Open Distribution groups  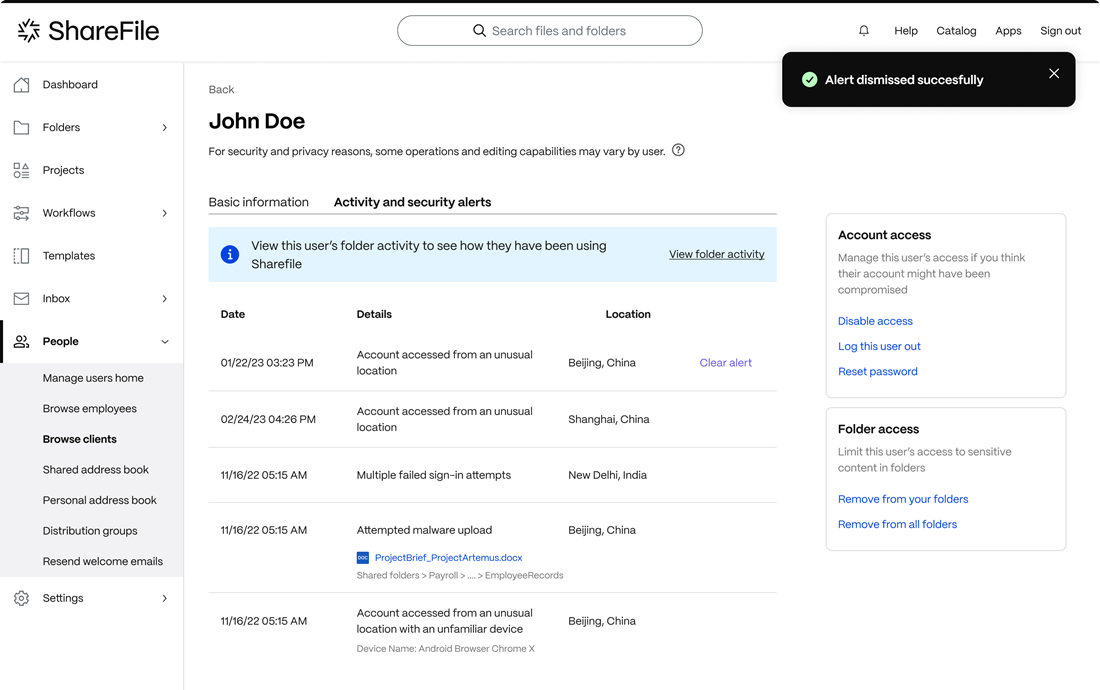tap(90, 531)
